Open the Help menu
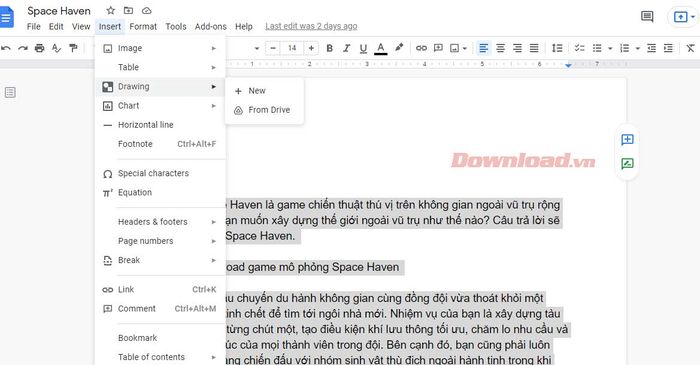Screen dimensions: 700x365 tap(244, 26)
